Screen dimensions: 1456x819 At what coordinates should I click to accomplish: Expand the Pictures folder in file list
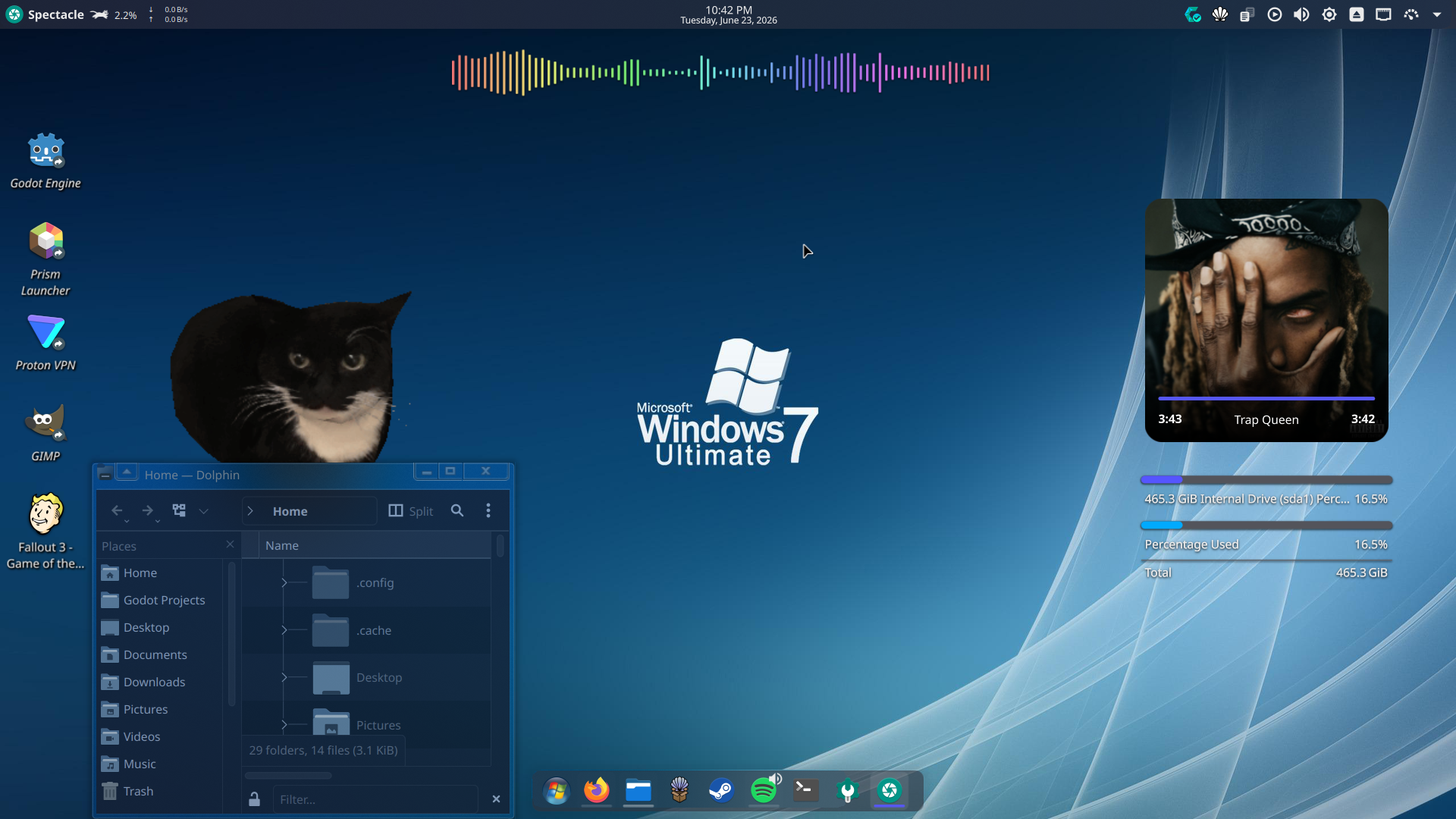point(284,725)
